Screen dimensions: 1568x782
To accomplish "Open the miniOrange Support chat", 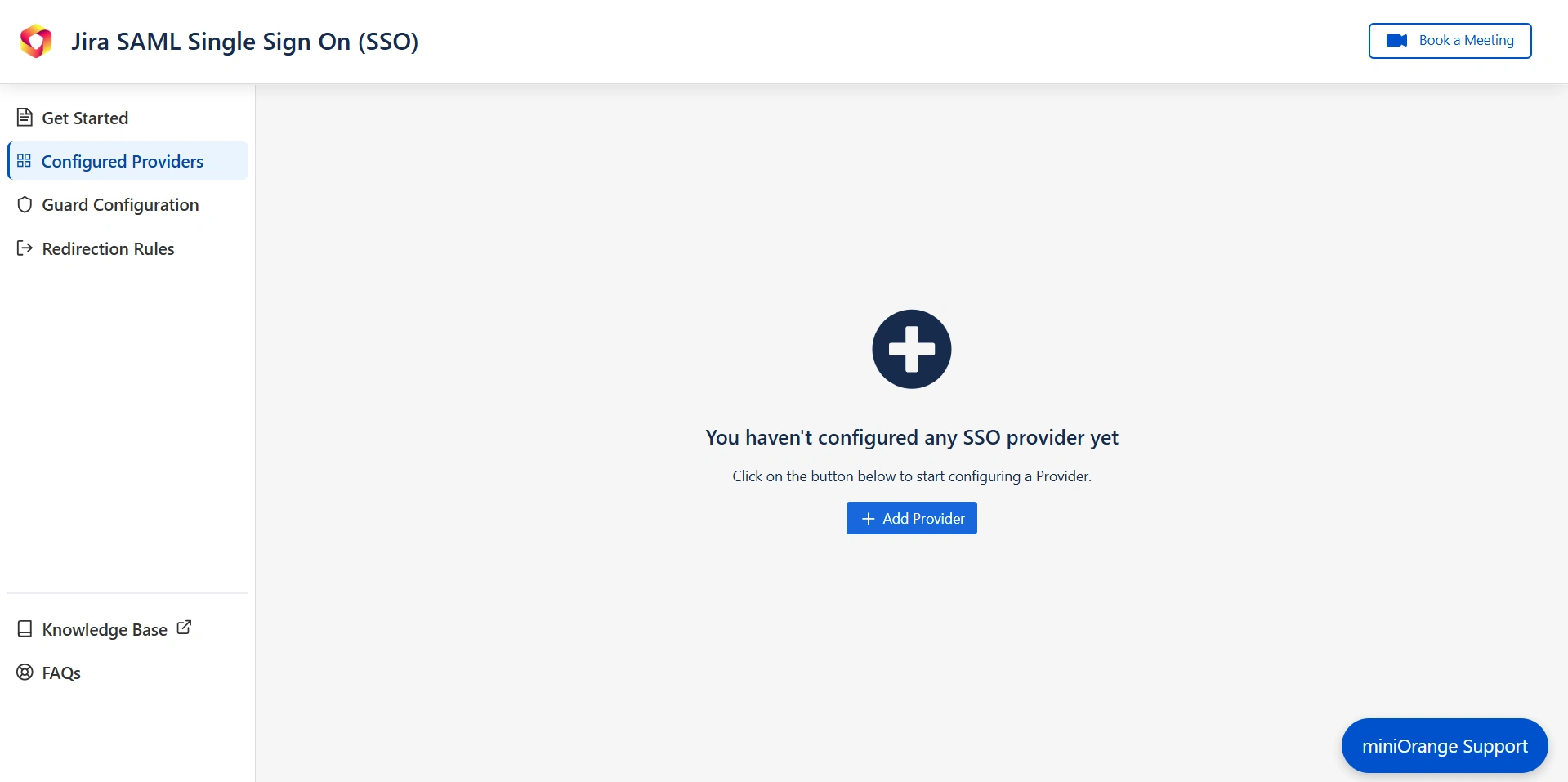I will click(1445, 746).
